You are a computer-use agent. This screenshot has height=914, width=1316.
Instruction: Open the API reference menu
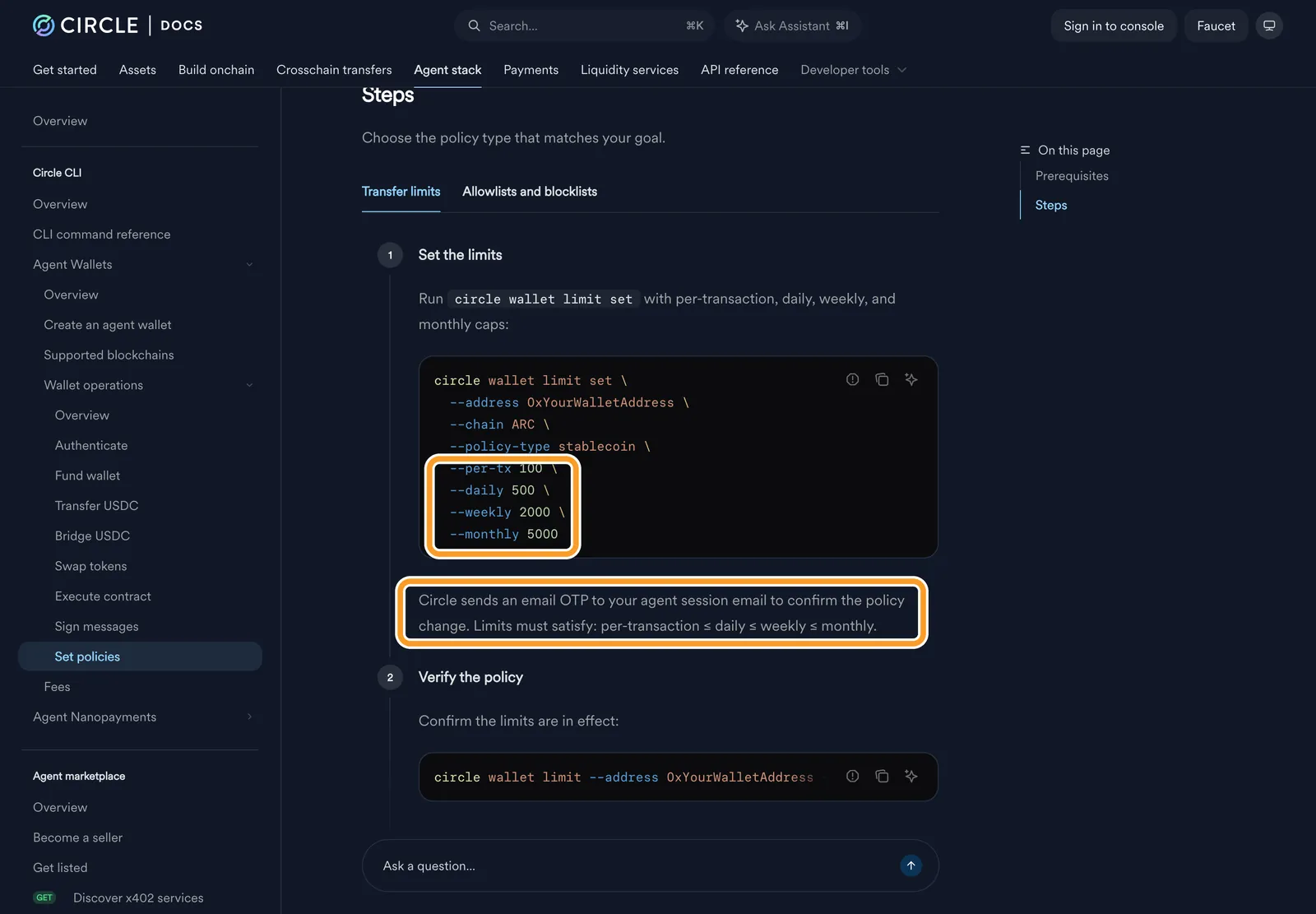[x=739, y=70]
